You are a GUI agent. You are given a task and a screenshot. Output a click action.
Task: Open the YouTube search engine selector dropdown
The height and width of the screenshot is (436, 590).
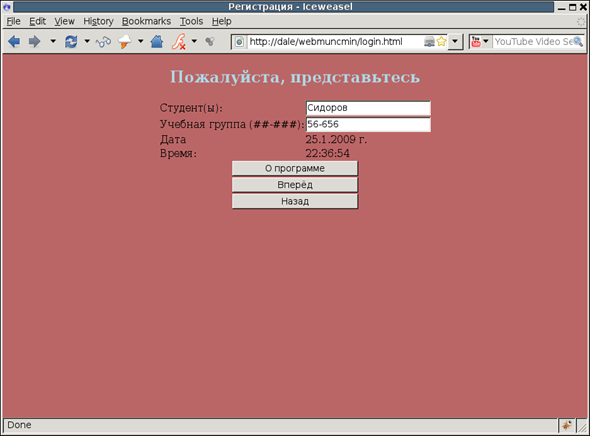click(x=486, y=41)
